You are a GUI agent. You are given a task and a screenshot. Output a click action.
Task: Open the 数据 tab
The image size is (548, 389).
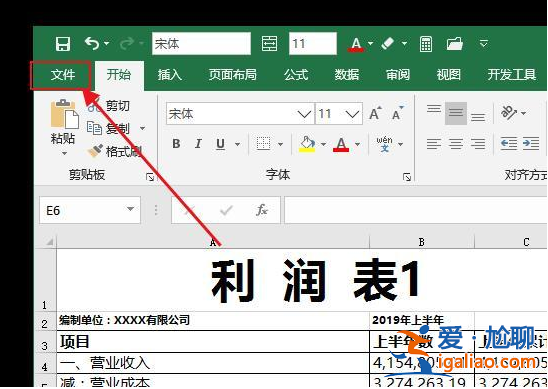[347, 75]
